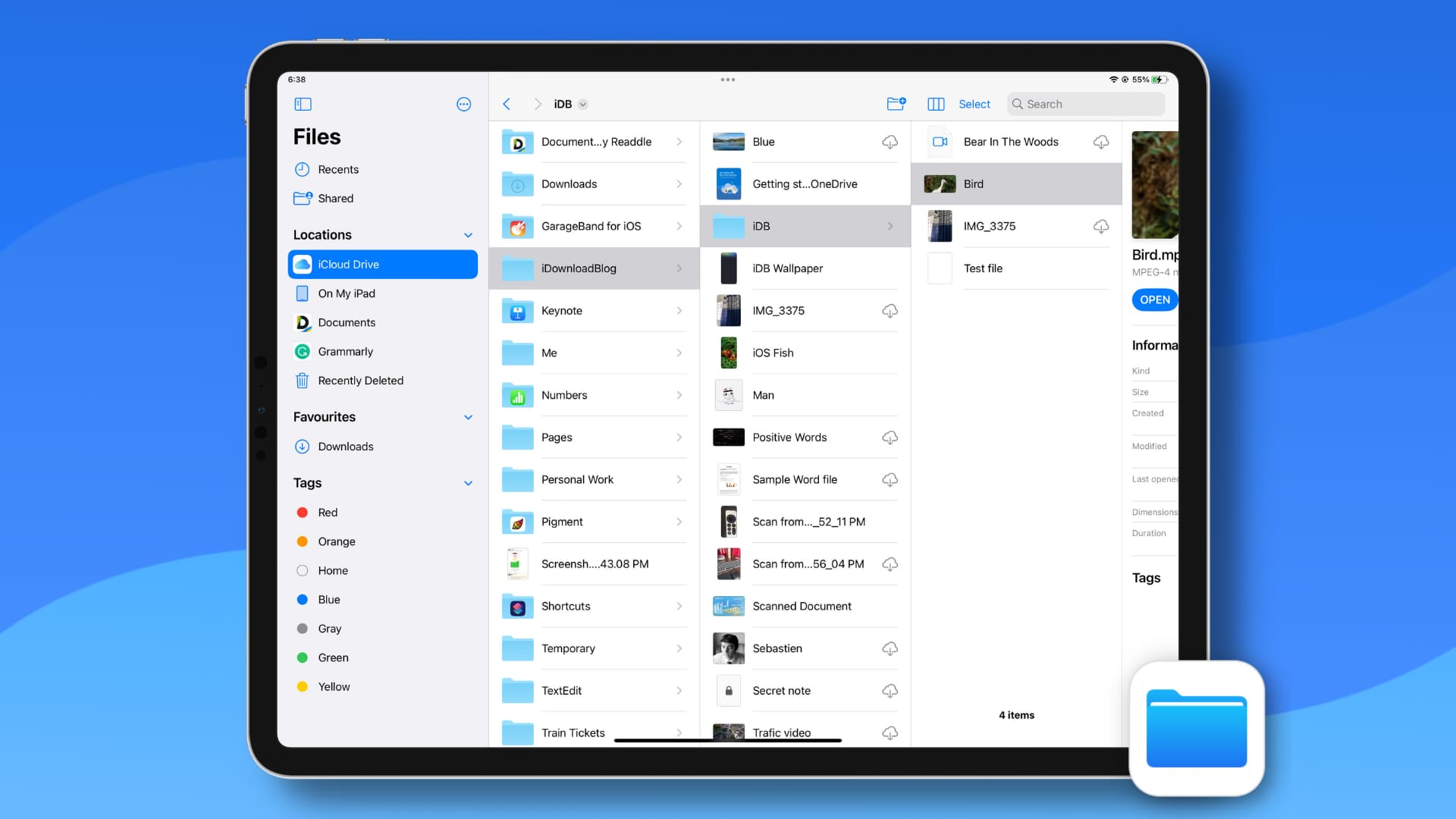Toggle the sidebar panel icon
Screen dimensions: 1456x819
[x=303, y=104]
